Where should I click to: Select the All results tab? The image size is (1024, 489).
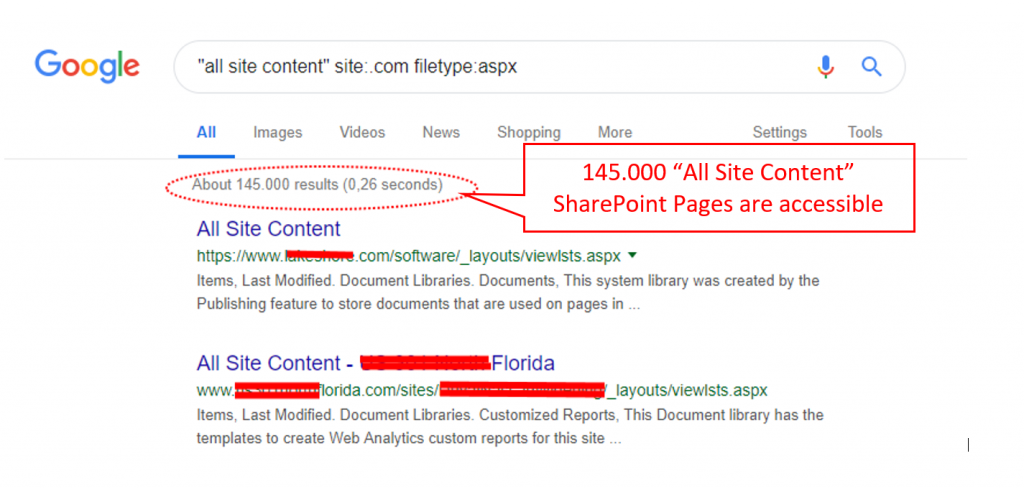206,133
